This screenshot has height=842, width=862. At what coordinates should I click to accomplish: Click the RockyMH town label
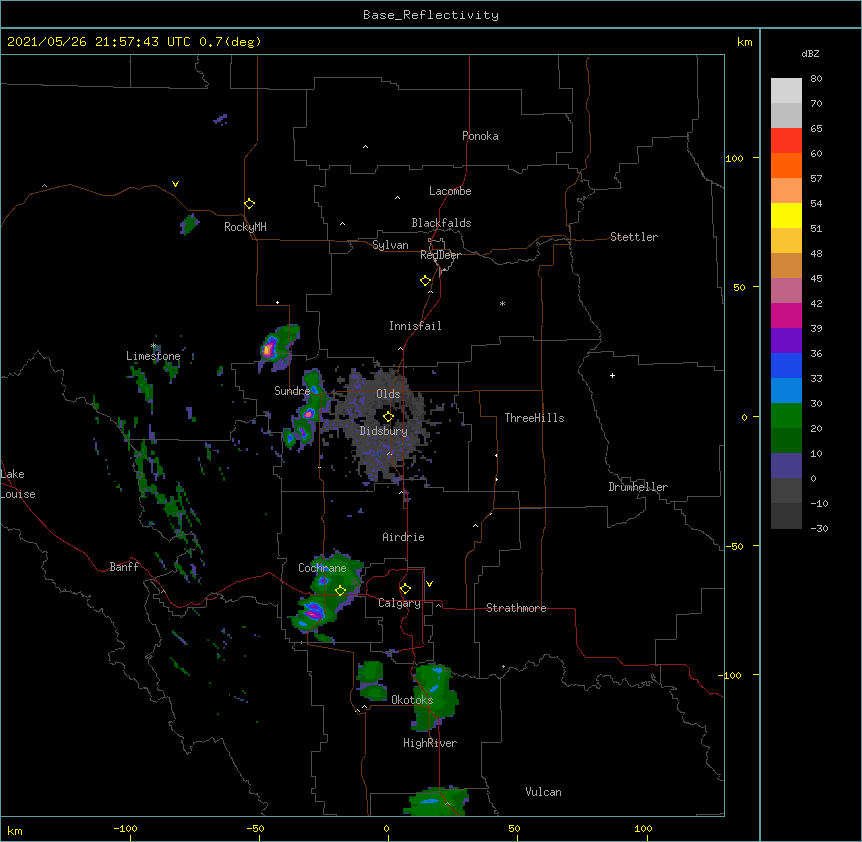(245, 227)
